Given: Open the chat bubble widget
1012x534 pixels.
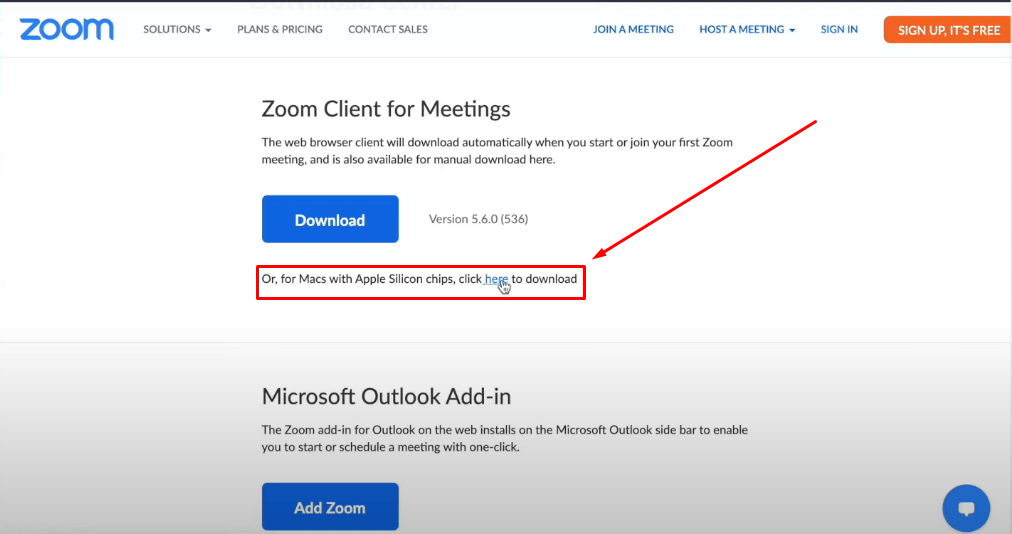Looking at the screenshot, I should (966, 508).
